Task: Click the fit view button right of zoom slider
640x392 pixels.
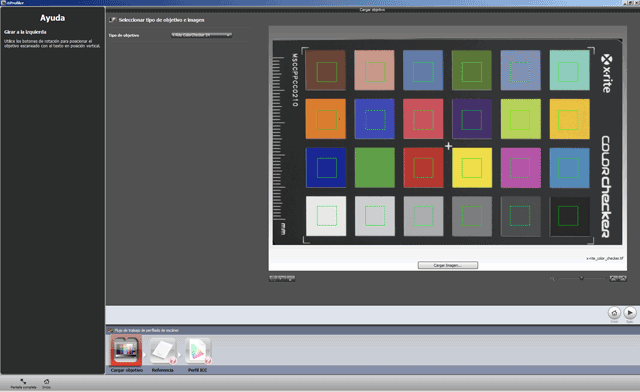Action: tap(618, 278)
